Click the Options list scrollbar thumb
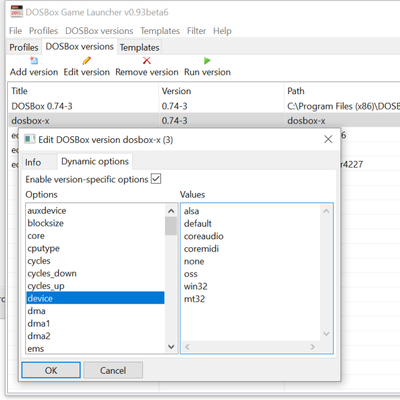Image resolution: width=400 pixels, height=400 pixels. click(171, 226)
